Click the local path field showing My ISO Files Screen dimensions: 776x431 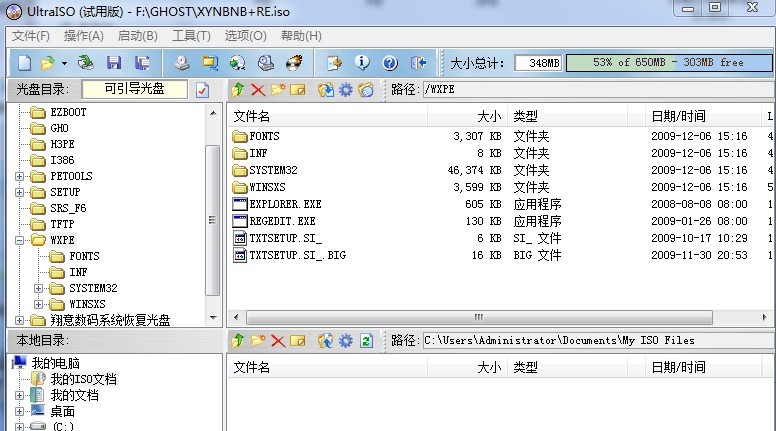click(x=599, y=340)
